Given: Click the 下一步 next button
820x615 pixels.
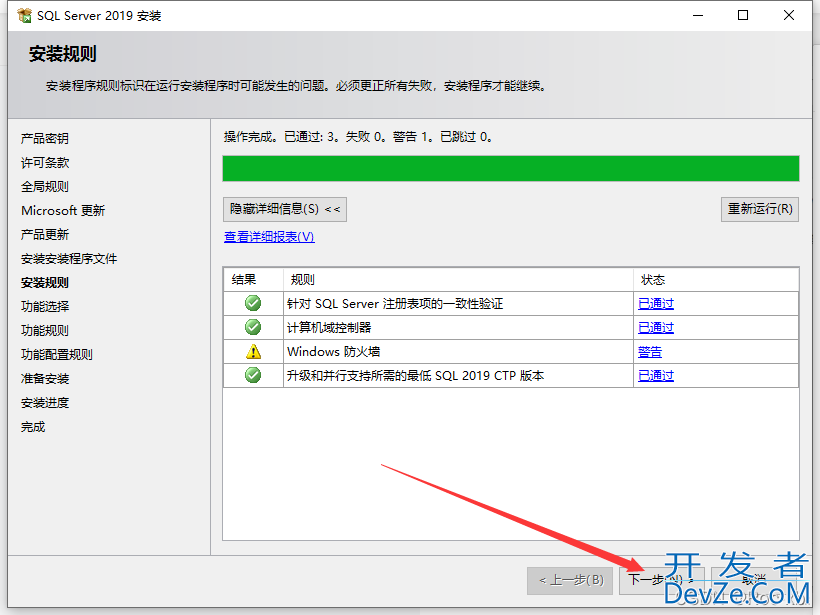Looking at the screenshot, I should (x=662, y=580).
